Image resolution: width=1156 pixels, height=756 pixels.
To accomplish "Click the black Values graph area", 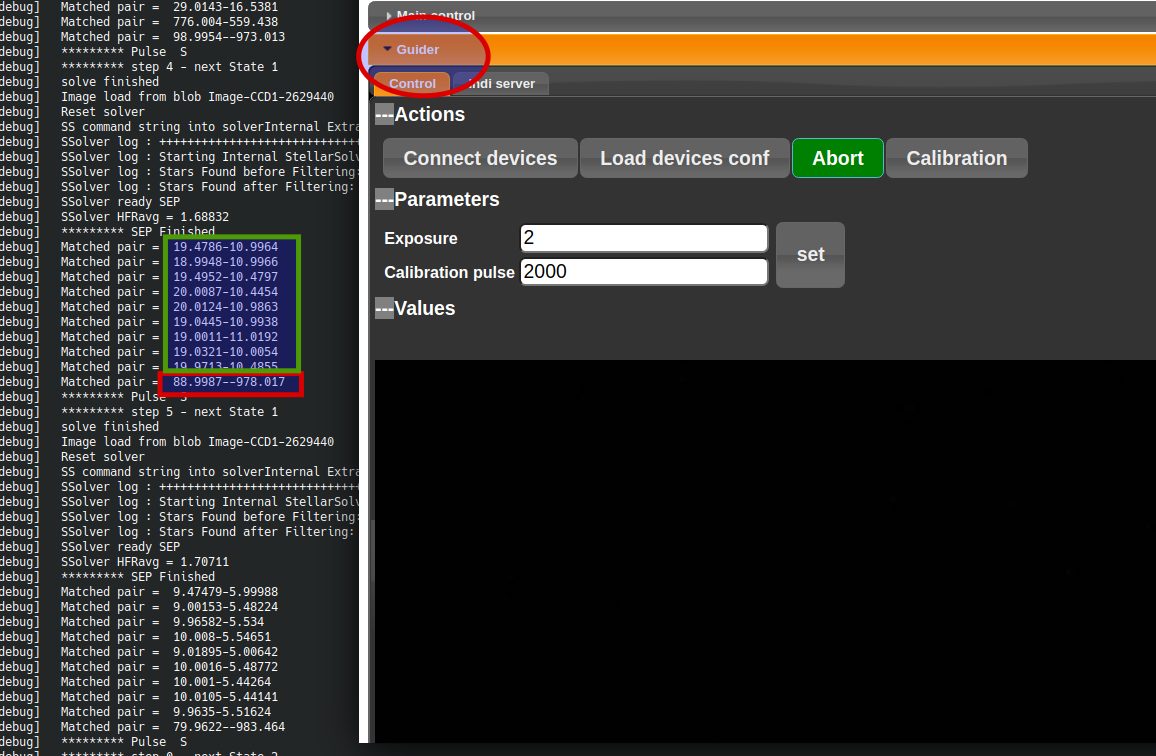I will [765, 551].
